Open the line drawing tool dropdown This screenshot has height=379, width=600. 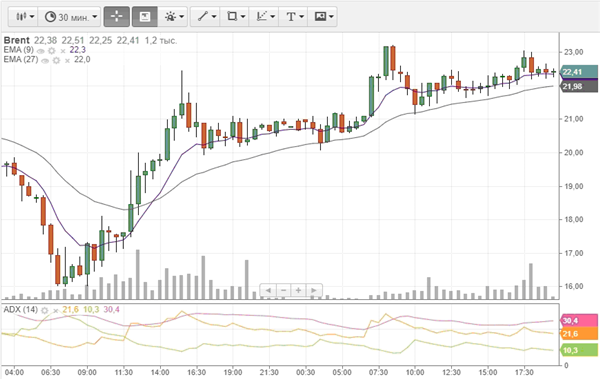click(205, 16)
